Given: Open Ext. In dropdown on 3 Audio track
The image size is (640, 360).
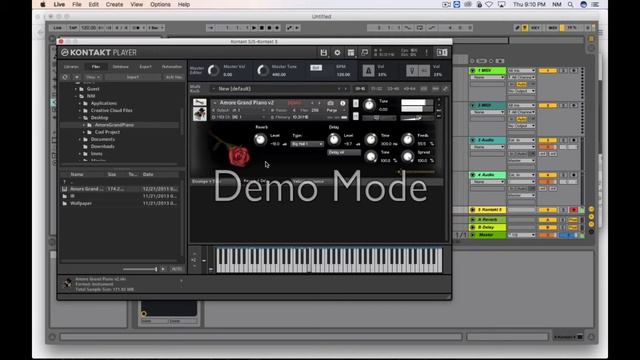Looking at the screenshot, I should click(521, 140).
